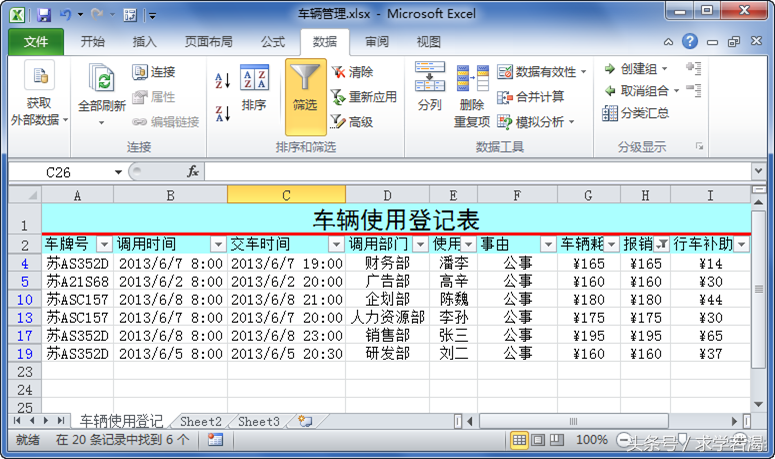Click the Redo arrow icon
Image resolution: width=775 pixels, height=459 pixels.
pyautogui.click(x=97, y=15)
